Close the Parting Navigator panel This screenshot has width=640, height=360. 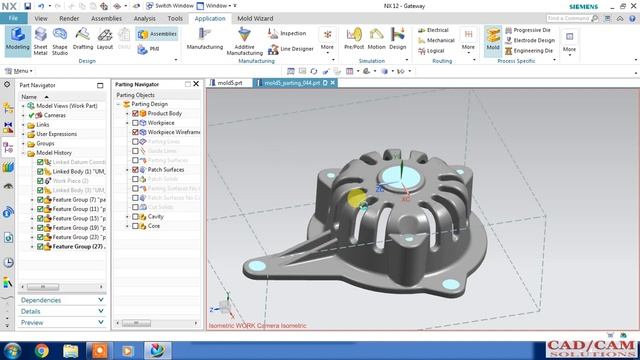click(x=196, y=84)
